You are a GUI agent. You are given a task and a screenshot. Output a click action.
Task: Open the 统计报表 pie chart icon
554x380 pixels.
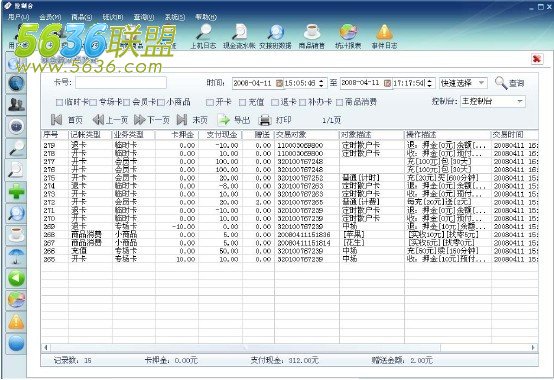[348, 36]
